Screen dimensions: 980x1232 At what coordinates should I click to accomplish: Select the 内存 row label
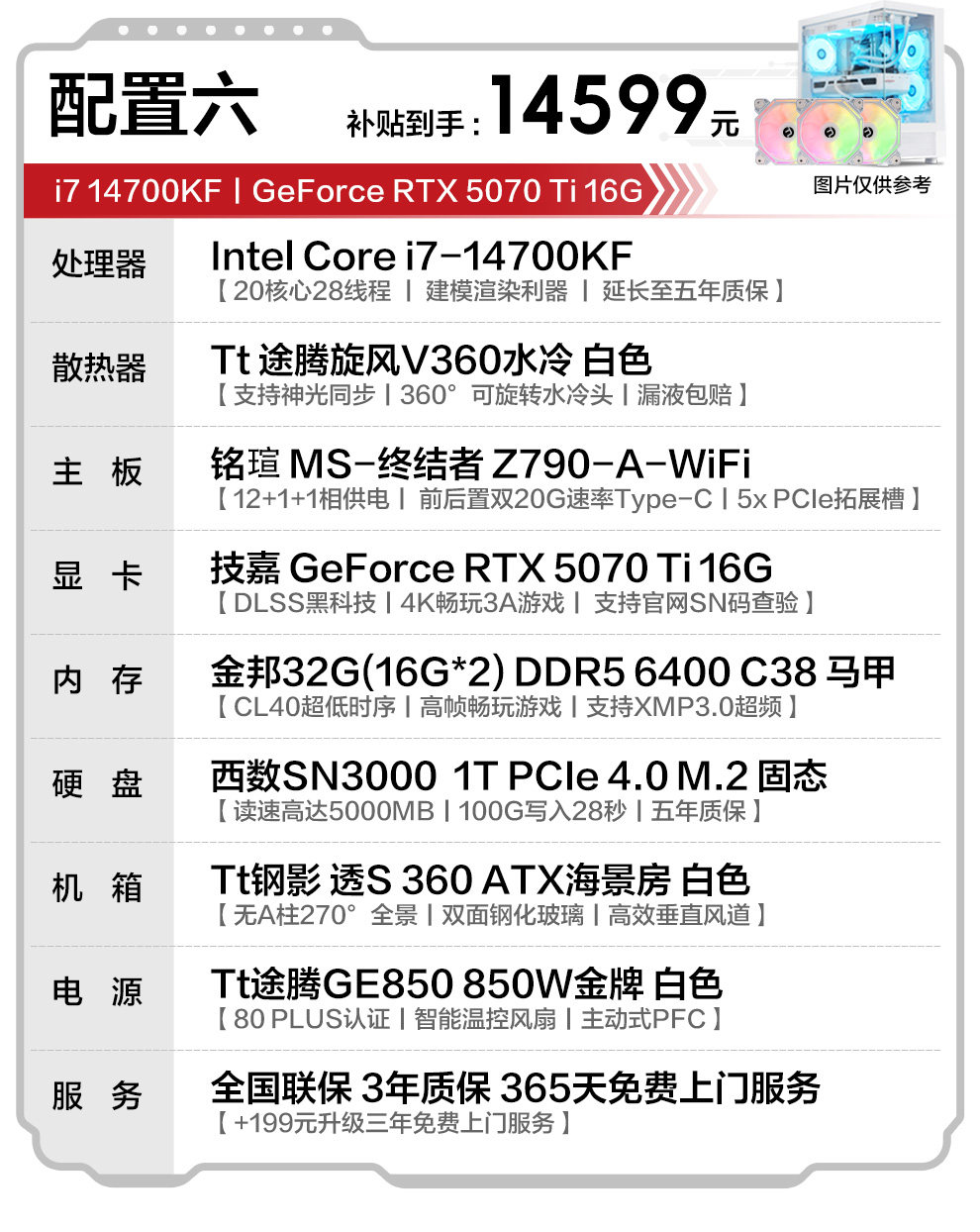click(99, 680)
